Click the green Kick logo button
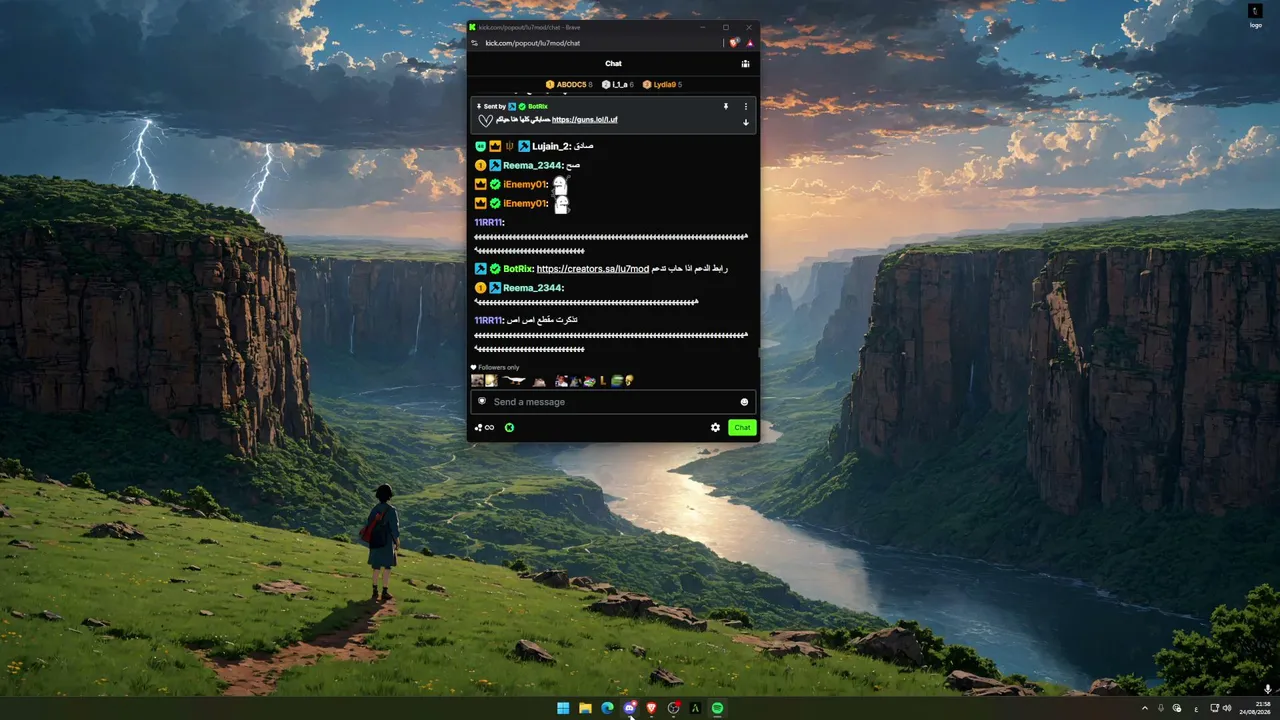This screenshot has height=720, width=1280. tap(509, 428)
